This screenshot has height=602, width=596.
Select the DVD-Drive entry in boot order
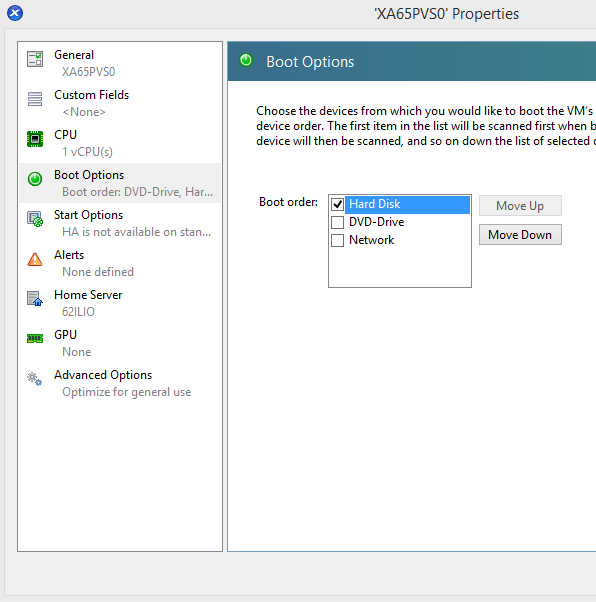[x=376, y=222]
